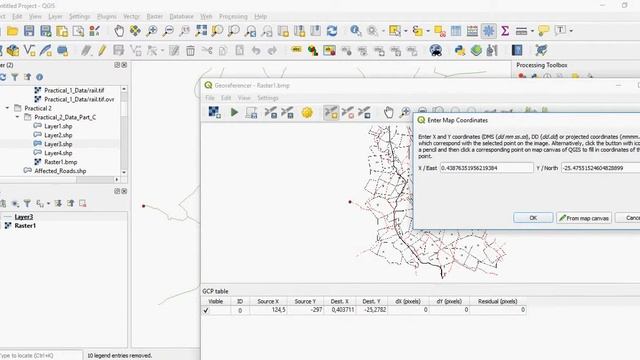Activate the Identify Features tool

(356, 31)
